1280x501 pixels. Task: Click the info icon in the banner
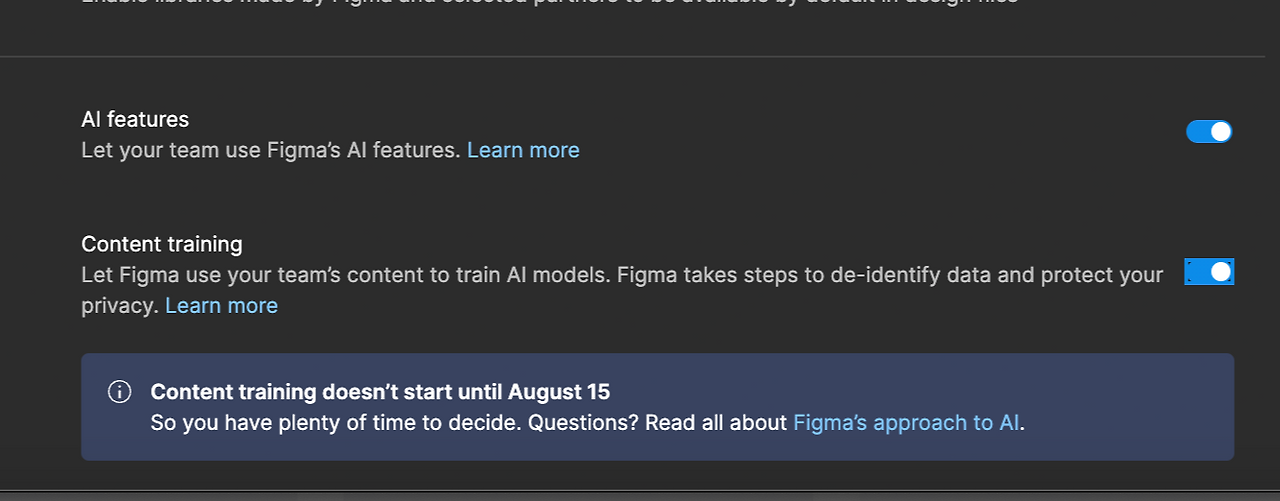point(119,392)
